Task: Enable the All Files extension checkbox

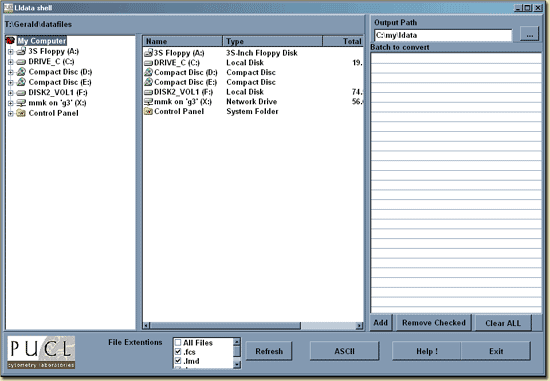Action: click(178, 342)
